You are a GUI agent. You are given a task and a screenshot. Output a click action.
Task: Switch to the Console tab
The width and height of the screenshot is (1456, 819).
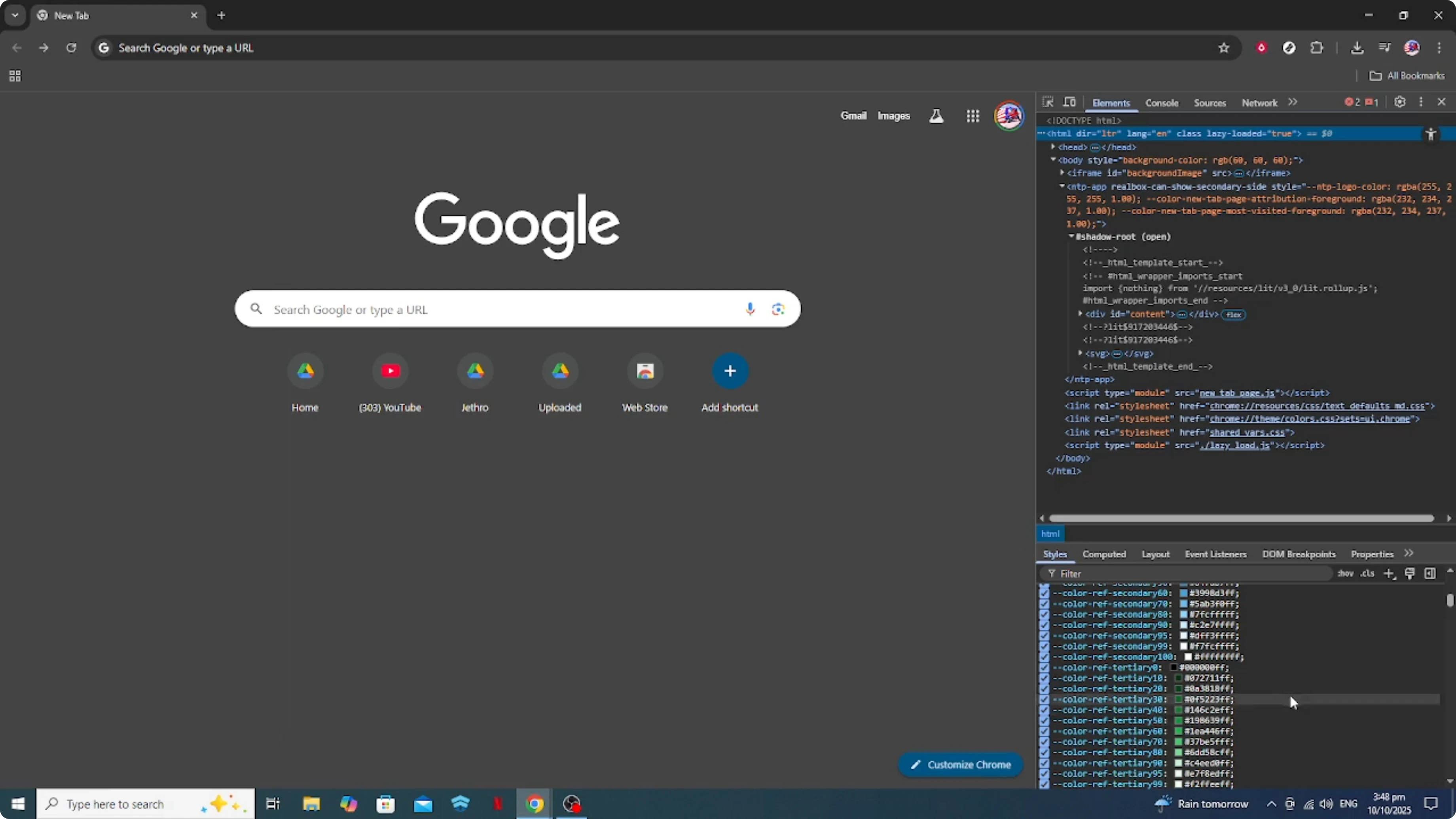coord(1162,103)
